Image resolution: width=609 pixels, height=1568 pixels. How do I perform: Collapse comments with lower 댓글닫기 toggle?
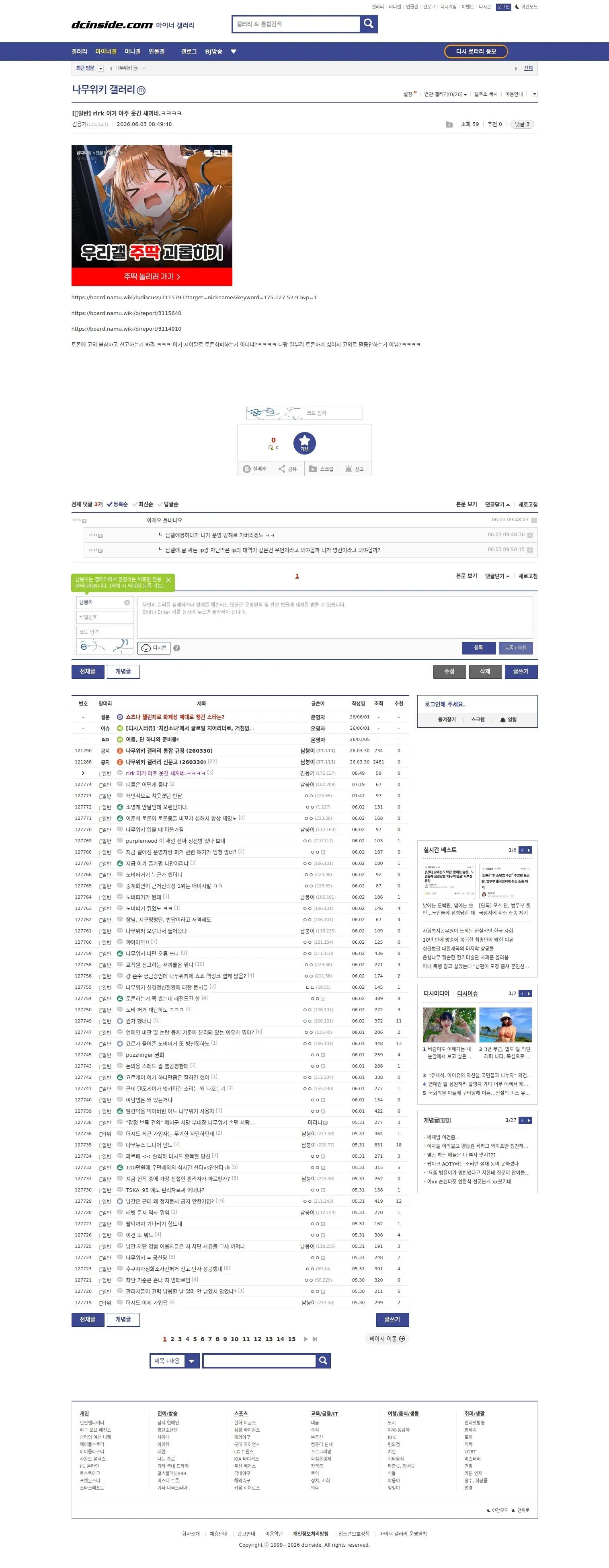click(x=498, y=576)
